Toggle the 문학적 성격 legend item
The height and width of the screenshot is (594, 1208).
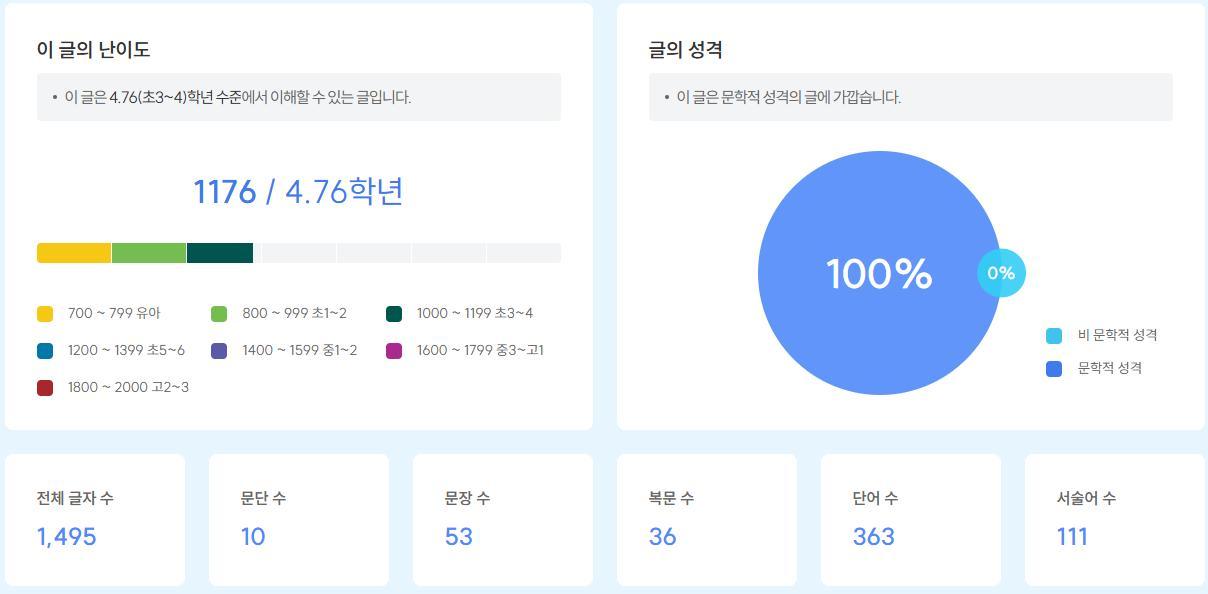point(1094,368)
